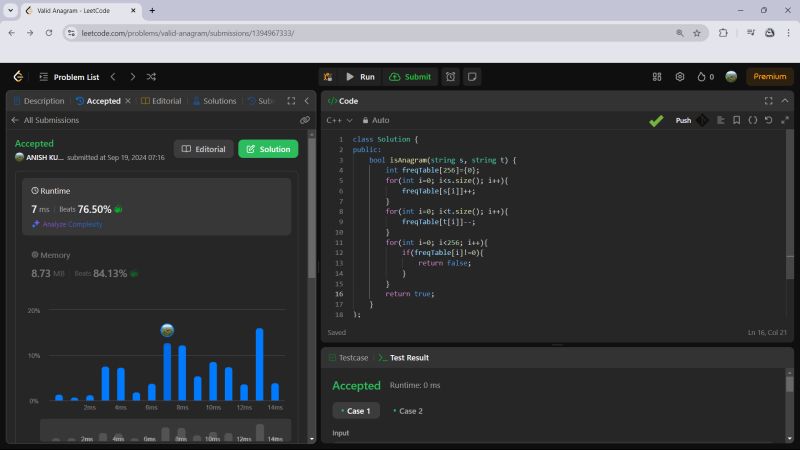Go to previous problem arrow

pyautogui.click(x=113, y=77)
